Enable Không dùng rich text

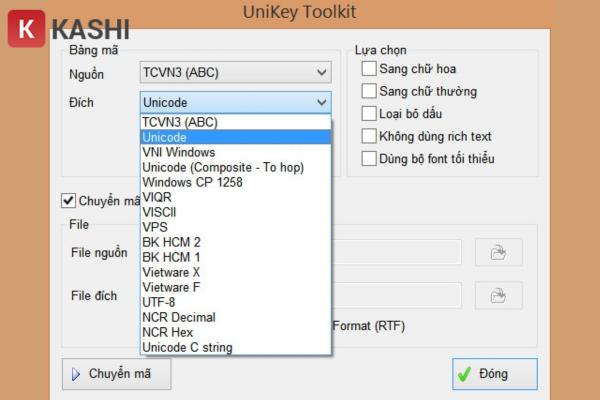(x=369, y=136)
